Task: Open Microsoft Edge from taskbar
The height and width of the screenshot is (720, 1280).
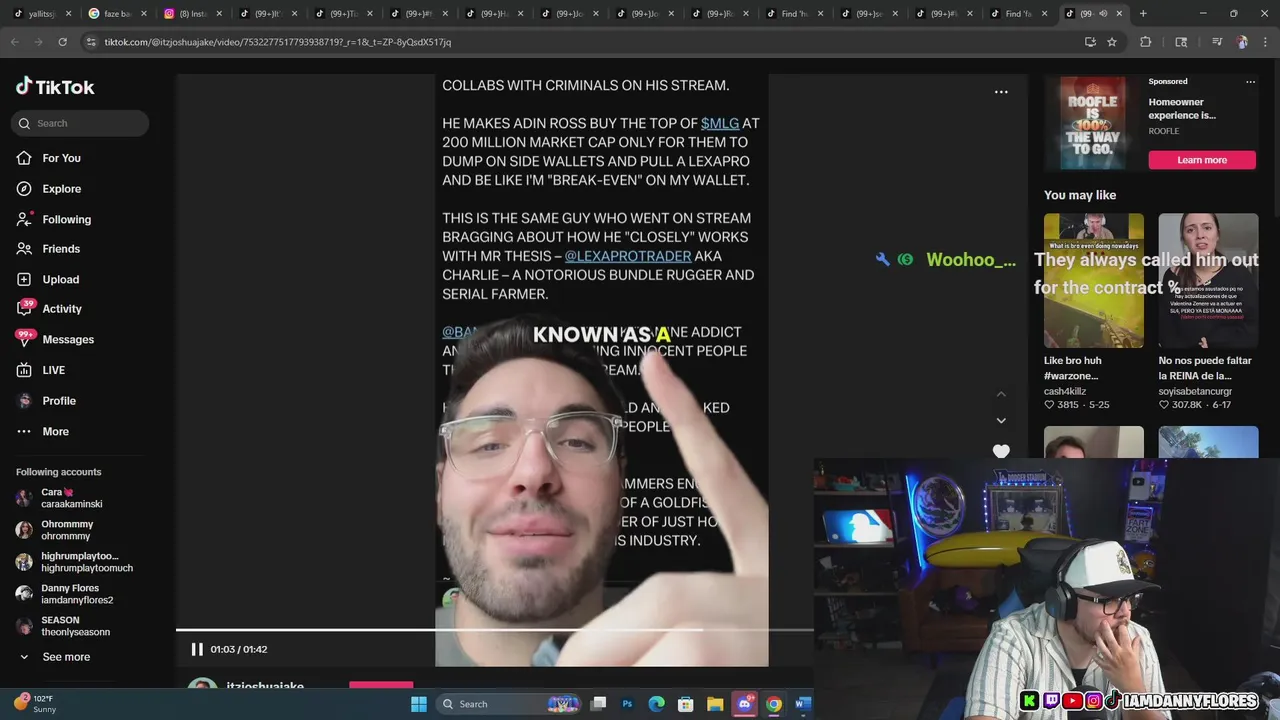Action: click(x=656, y=704)
